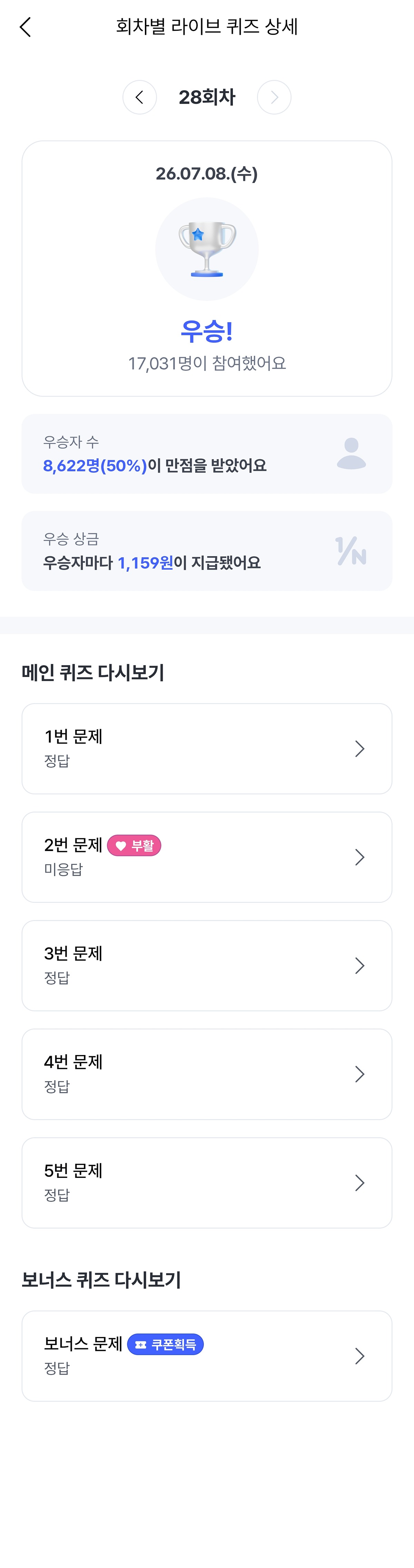Tap the 1/N prize split icon
This screenshot has height=1568, width=414.
coord(351,551)
